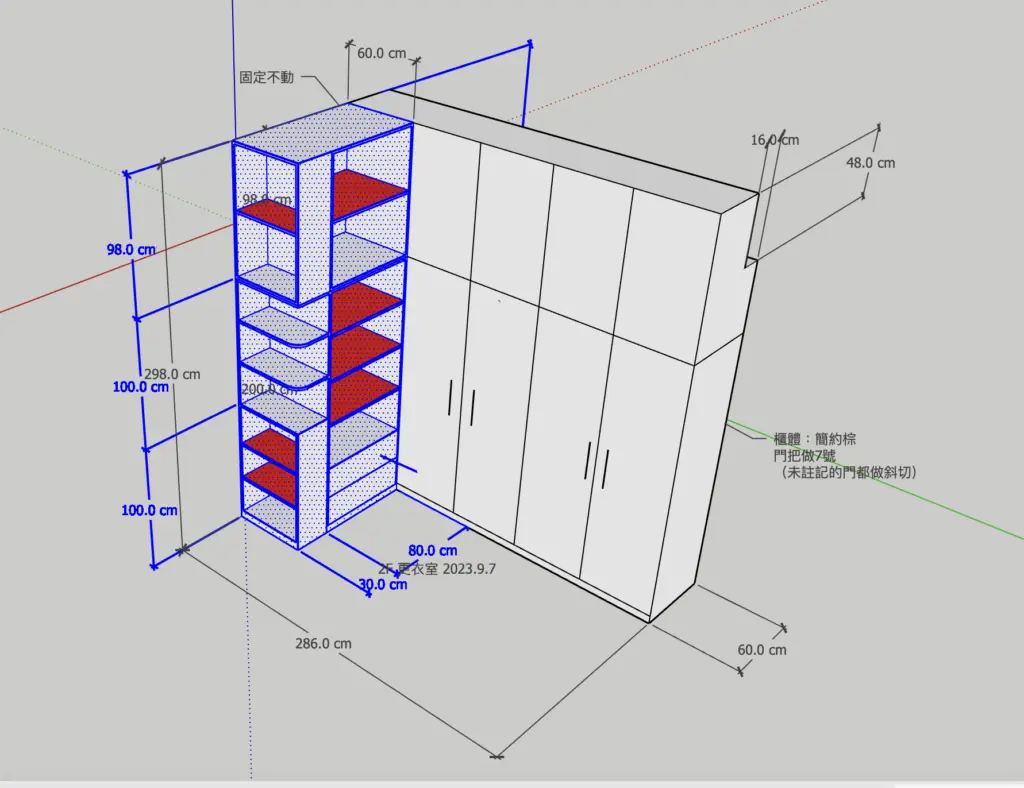The image size is (1024, 788).
Task: Click the leftmost black door handle
Action: 451,399
